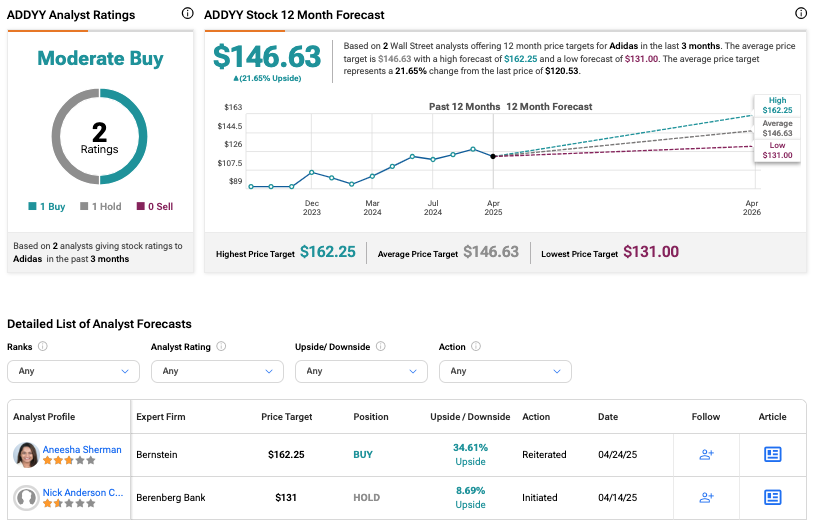
Task: Click Lowest Price Target $131.00 summary
Action: [610, 252]
